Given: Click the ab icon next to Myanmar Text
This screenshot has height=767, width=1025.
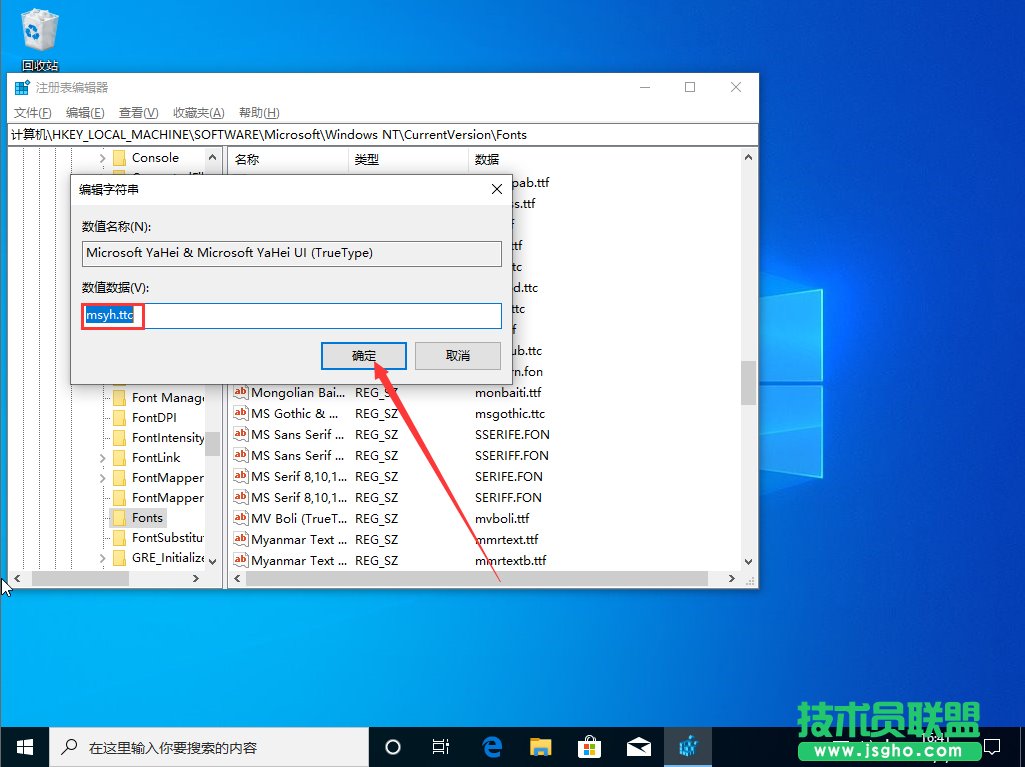Looking at the screenshot, I should (x=240, y=539).
